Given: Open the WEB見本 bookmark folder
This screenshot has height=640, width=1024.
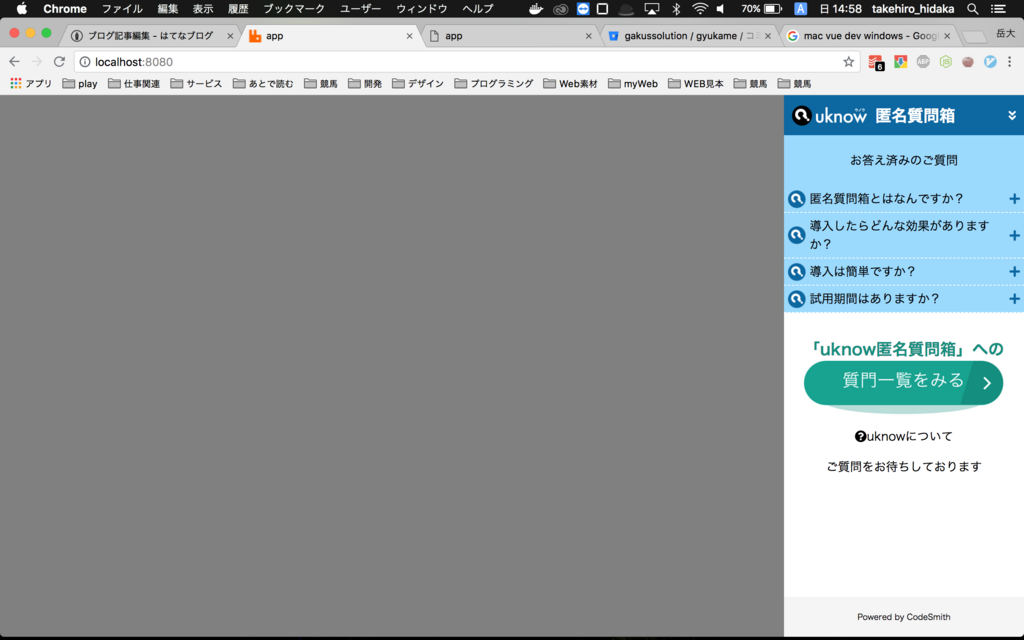Looking at the screenshot, I should coord(696,84).
